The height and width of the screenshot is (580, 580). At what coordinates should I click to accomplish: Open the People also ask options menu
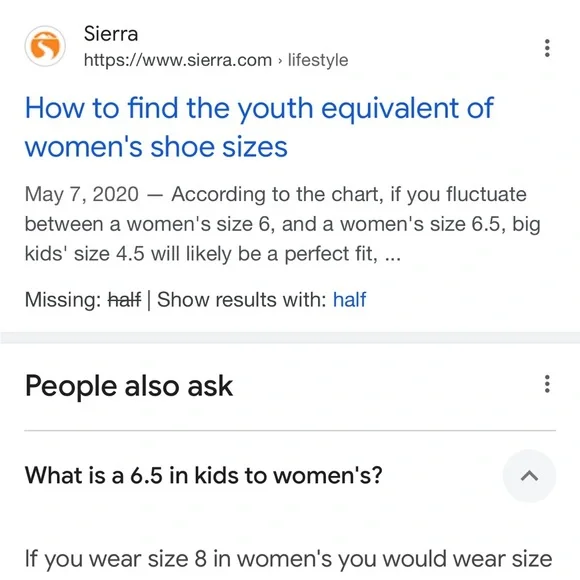(x=547, y=384)
